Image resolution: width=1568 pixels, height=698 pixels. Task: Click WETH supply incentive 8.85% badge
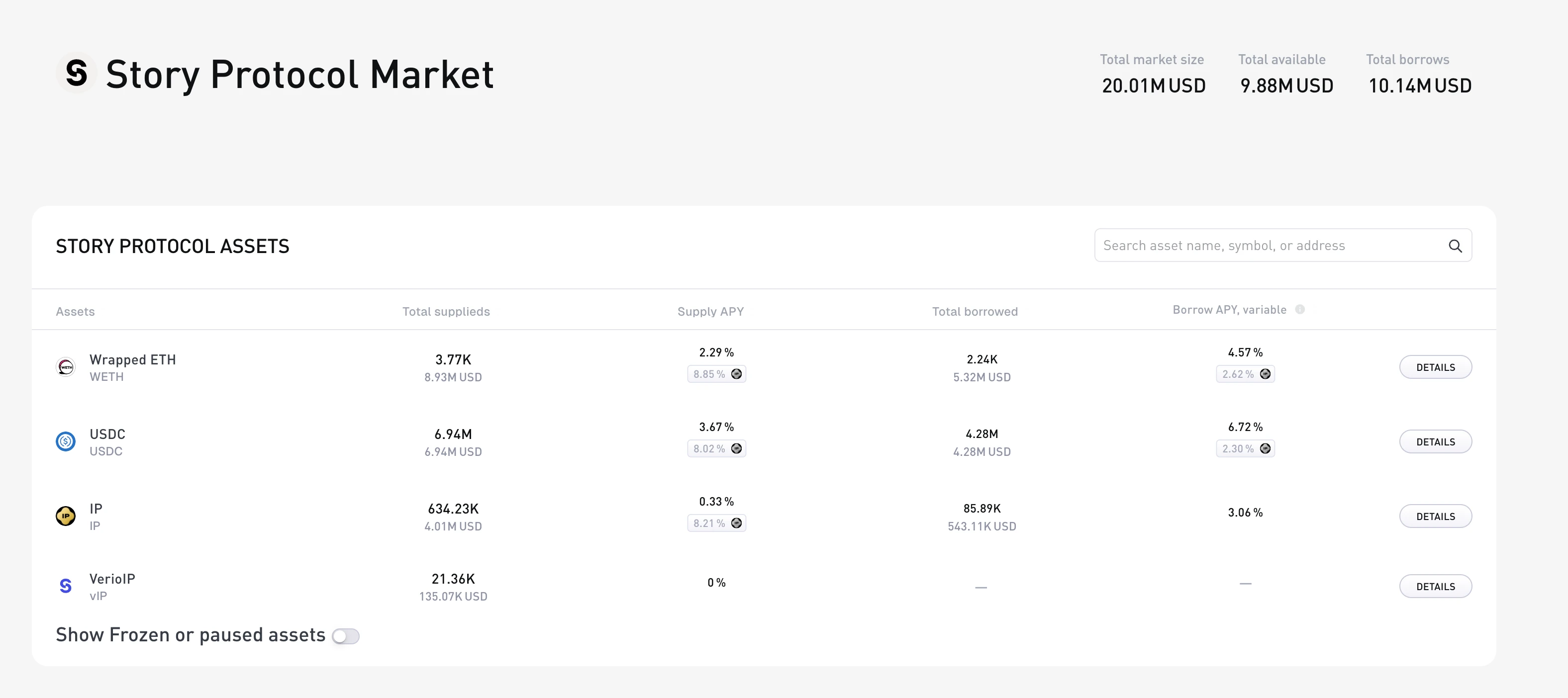click(x=716, y=374)
